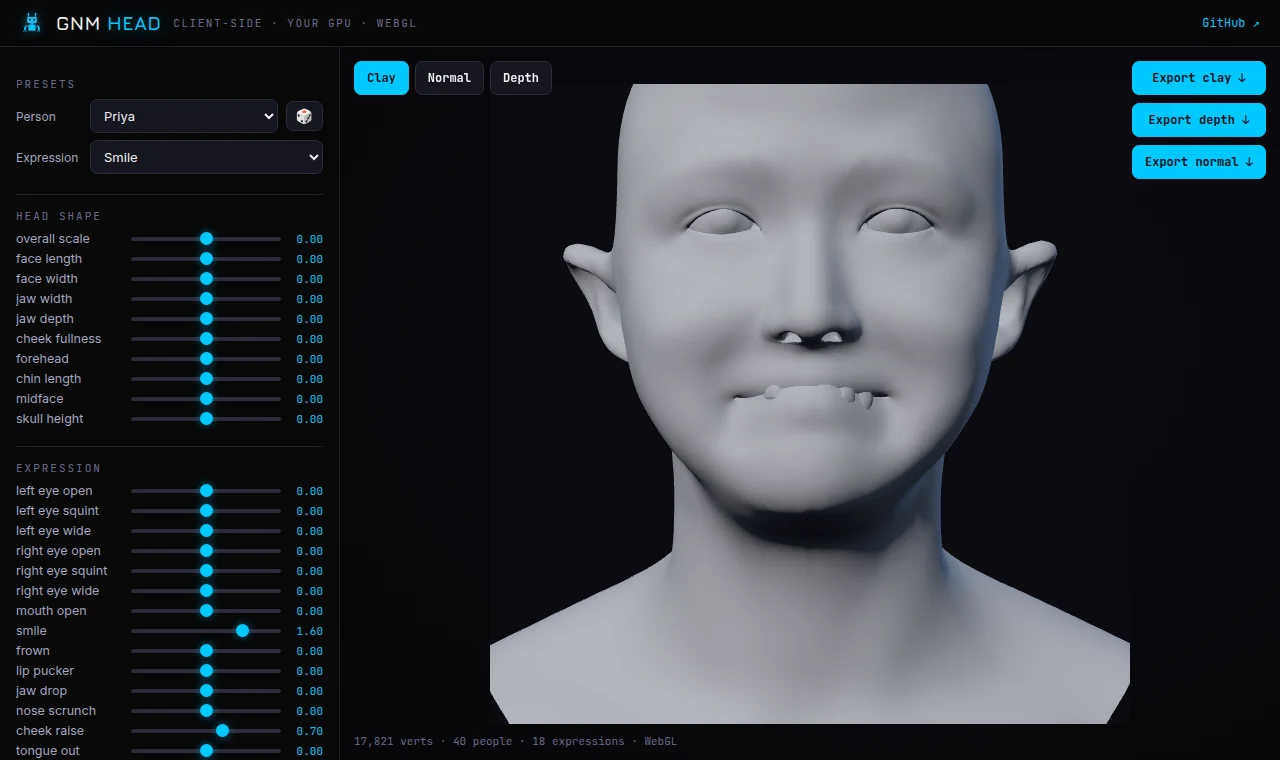Click the jaw width slider handle

point(206,299)
